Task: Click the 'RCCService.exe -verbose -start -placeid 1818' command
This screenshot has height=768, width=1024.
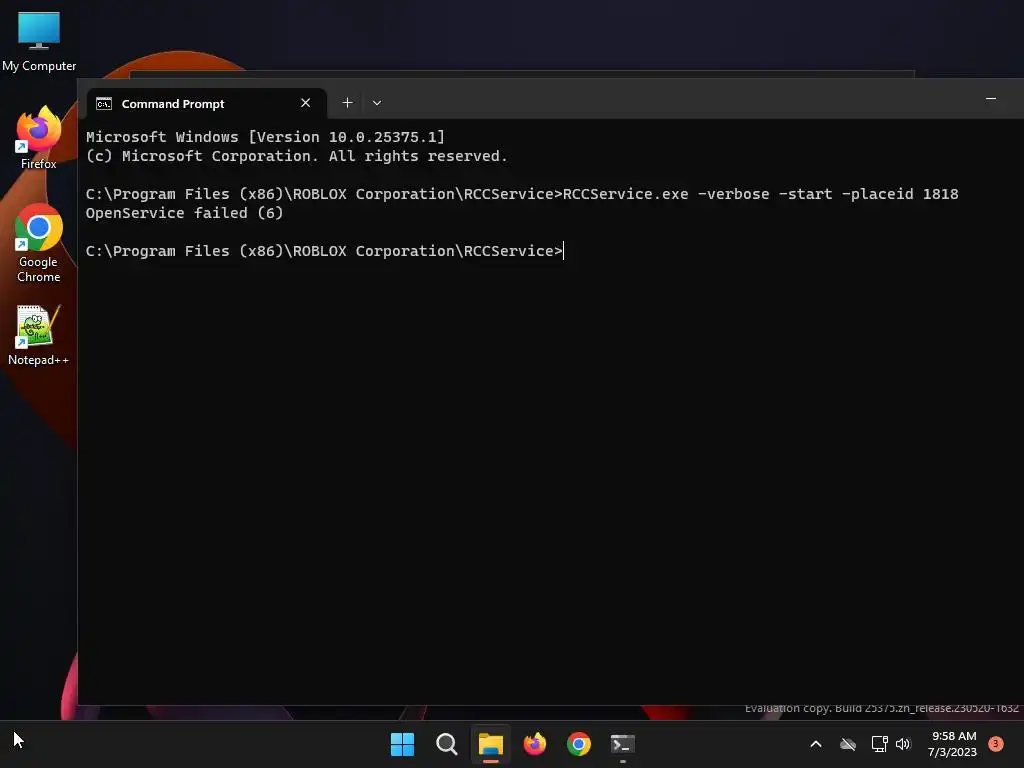Action: tap(760, 194)
